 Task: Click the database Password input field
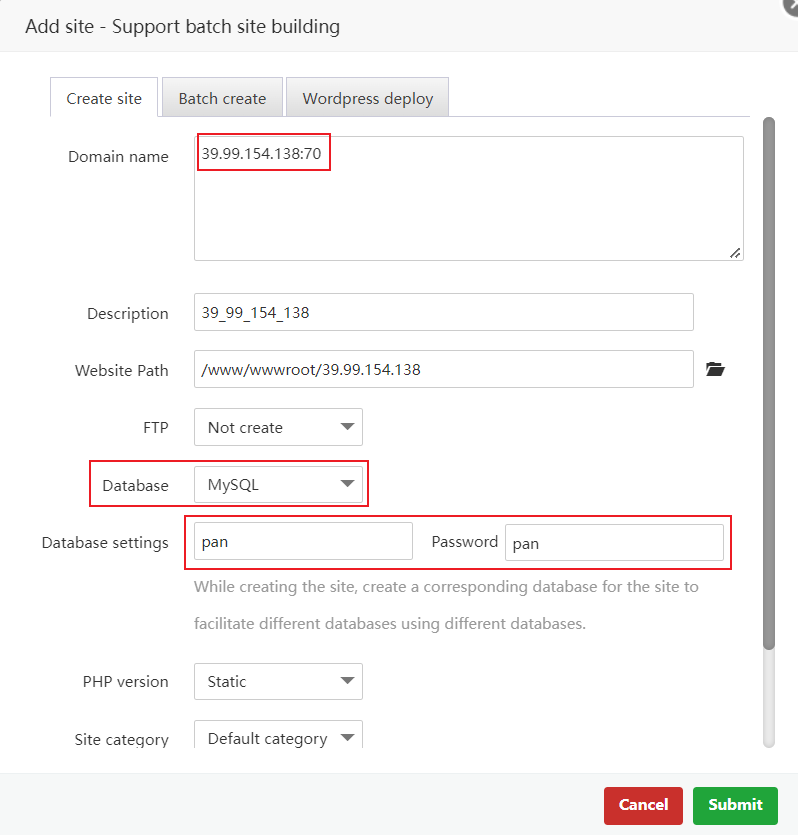(x=614, y=543)
